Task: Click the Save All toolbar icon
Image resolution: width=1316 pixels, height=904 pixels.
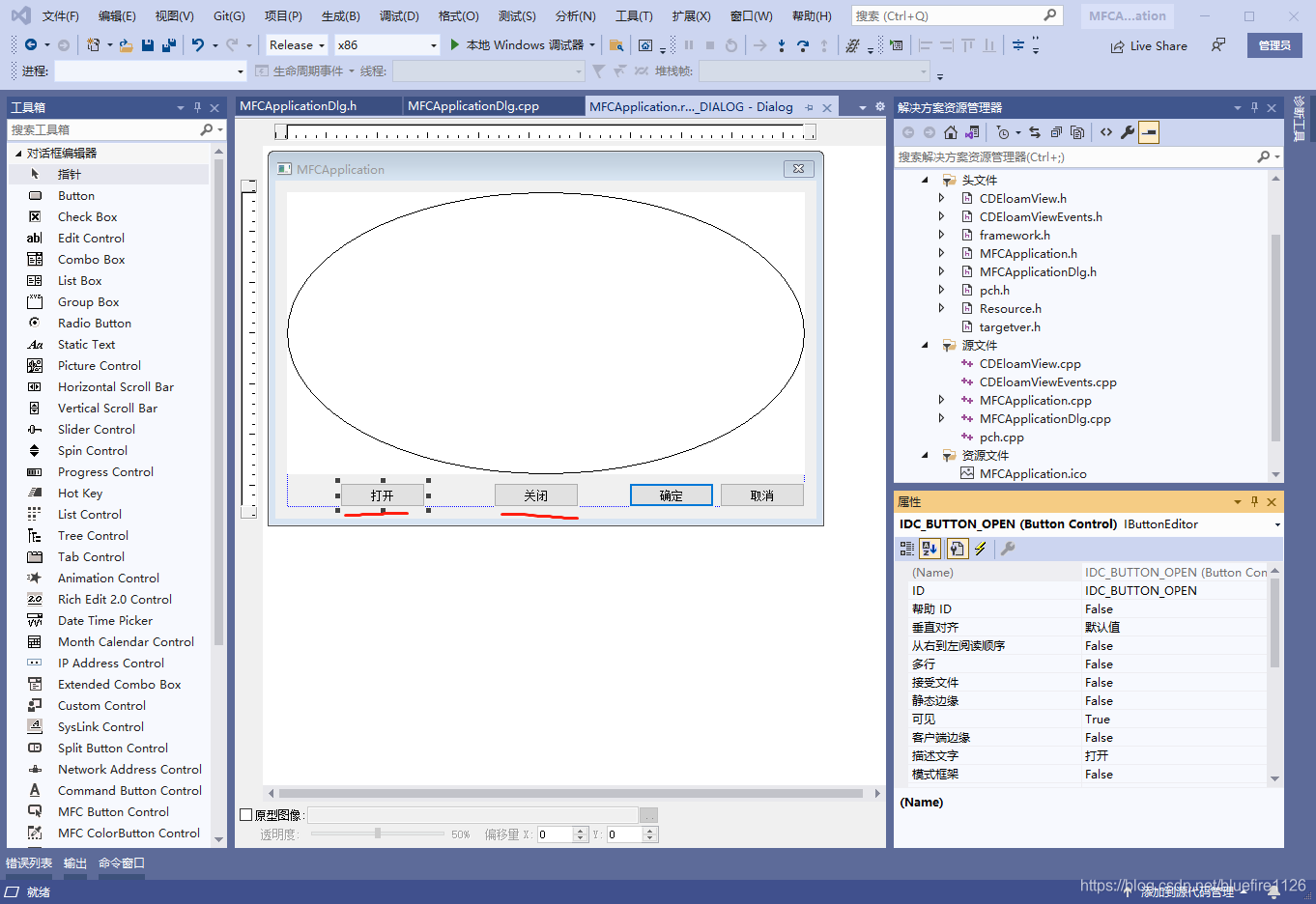Action: tap(169, 45)
